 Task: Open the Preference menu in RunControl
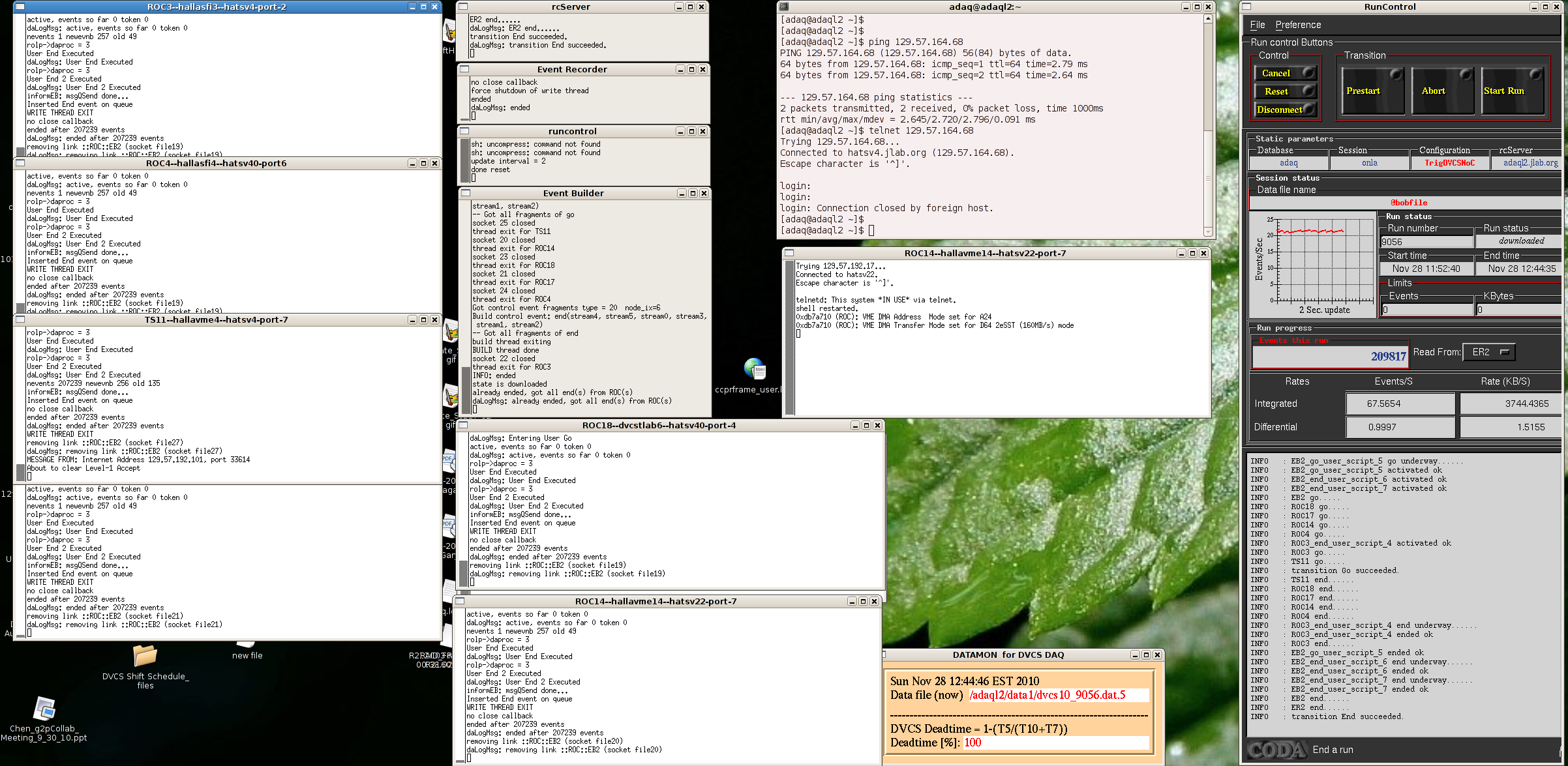(x=1298, y=25)
